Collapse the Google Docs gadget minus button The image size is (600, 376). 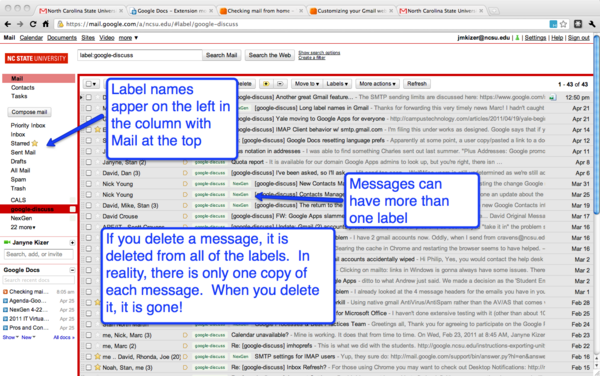[72, 270]
